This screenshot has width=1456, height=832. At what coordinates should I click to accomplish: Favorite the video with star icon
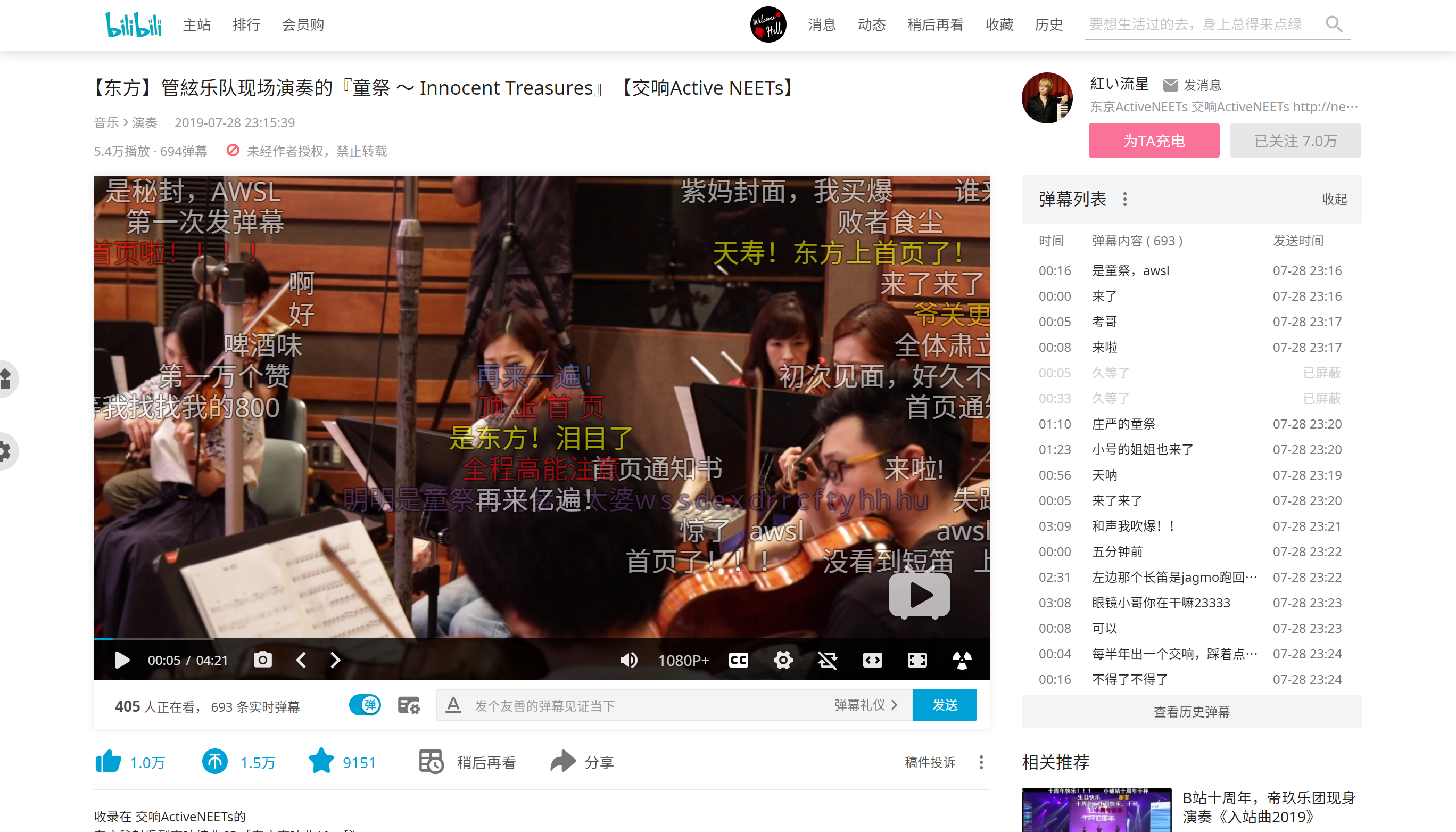(321, 762)
